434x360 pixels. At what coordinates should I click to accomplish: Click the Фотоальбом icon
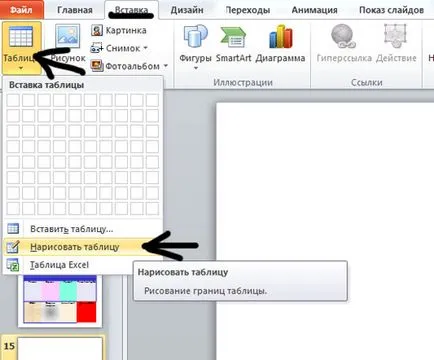pyautogui.click(x=97, y=66)
